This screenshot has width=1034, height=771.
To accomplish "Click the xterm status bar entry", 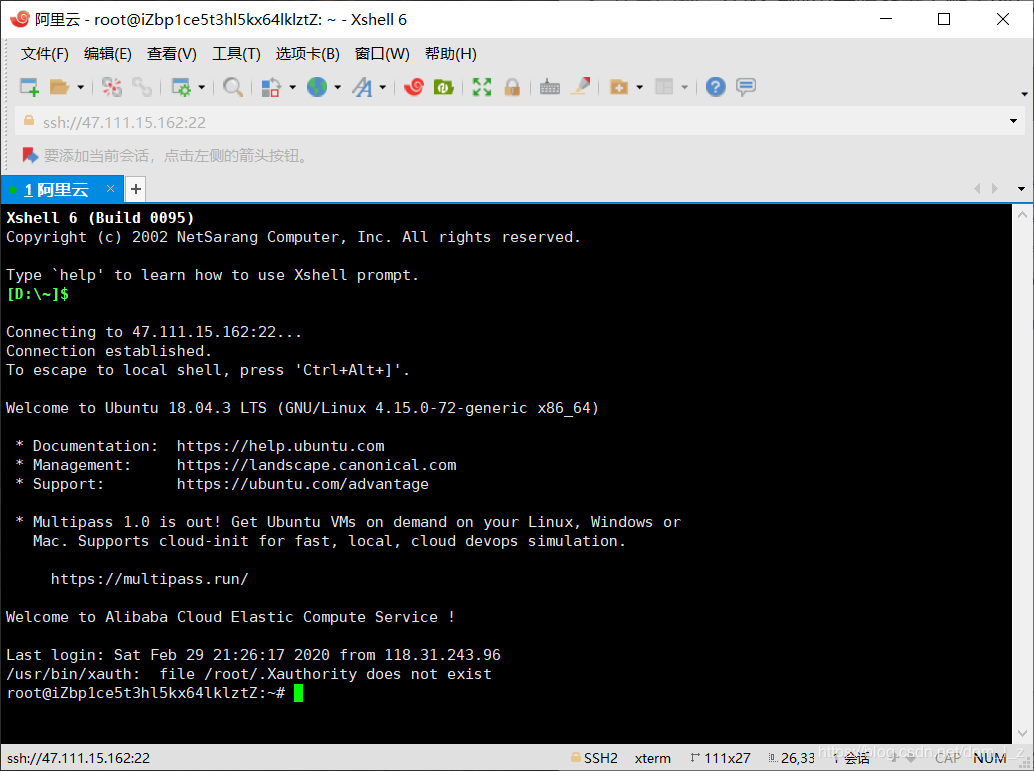I will (x=653, y=758).
